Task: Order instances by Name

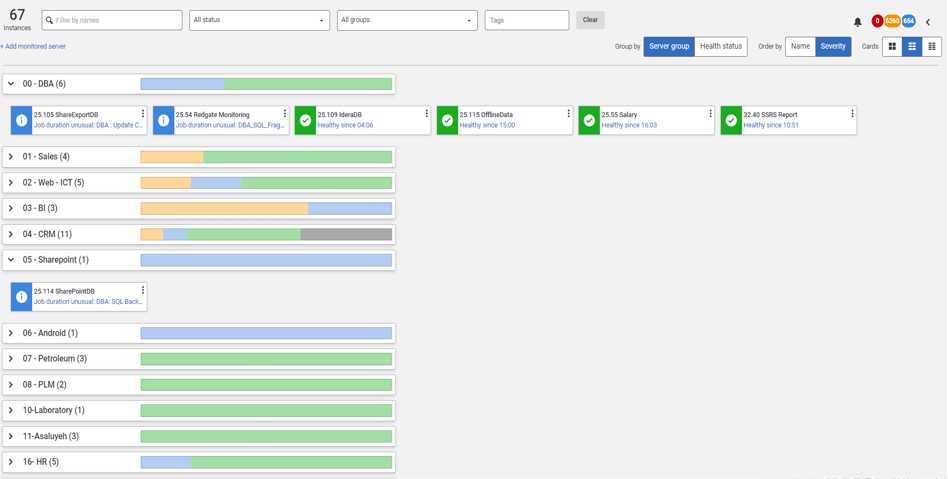Action: click(x=800, y=46)
